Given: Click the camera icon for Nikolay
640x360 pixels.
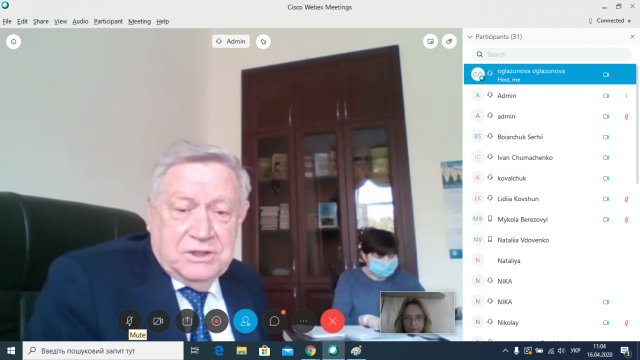Looking at the screenshot, I should [x=606, y=322].
